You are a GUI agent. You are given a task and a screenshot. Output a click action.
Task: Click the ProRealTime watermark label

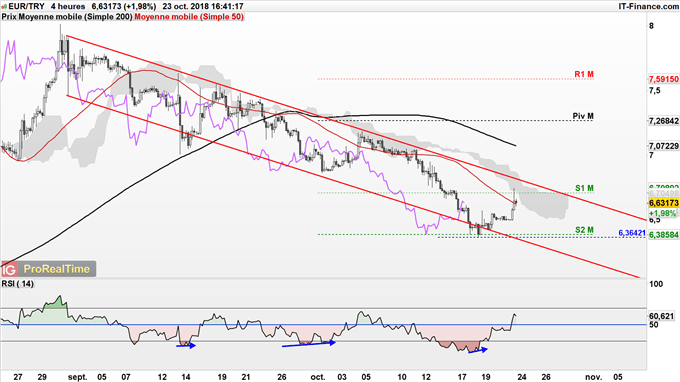[56, 269]
